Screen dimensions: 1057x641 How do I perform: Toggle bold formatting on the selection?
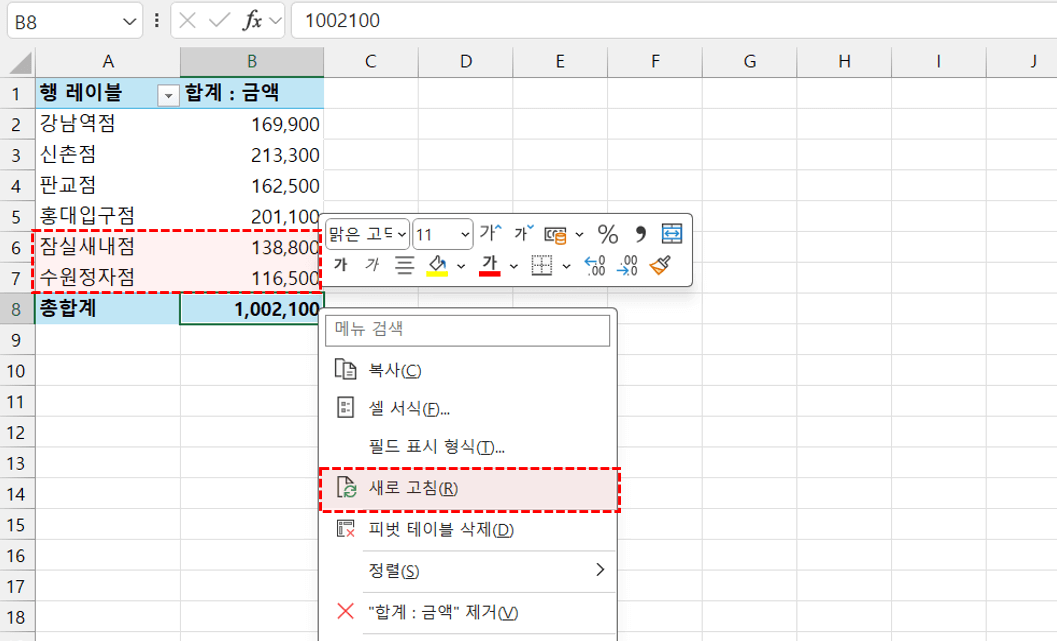[341, 265]
